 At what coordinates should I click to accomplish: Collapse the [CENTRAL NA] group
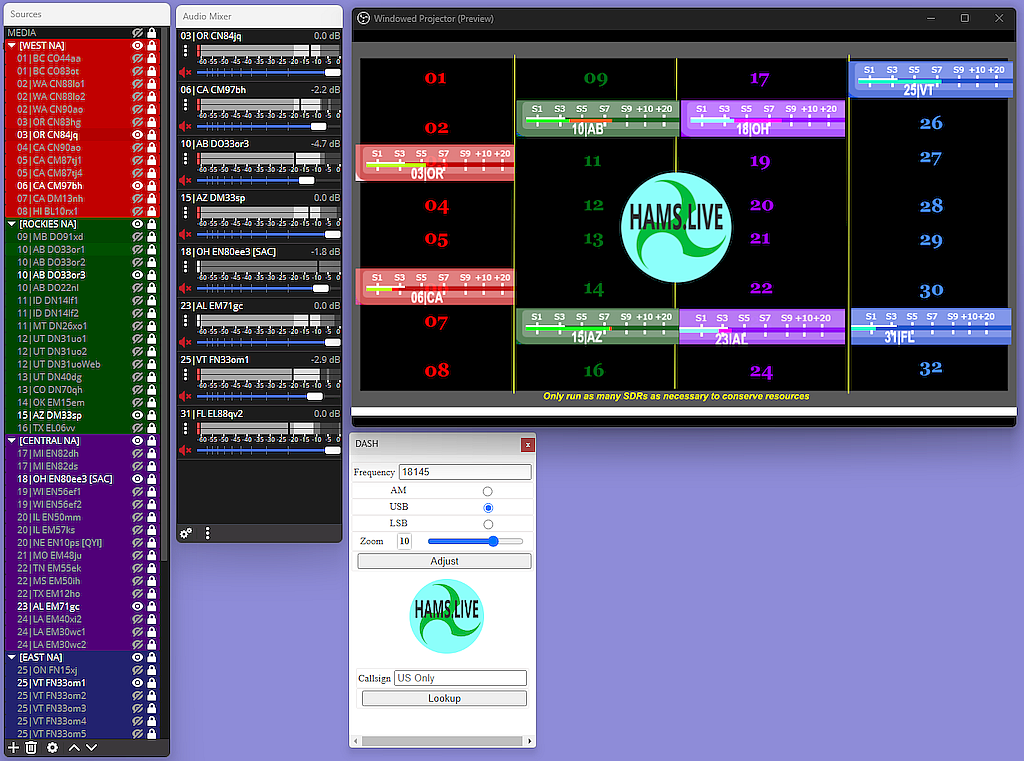point(12,440)
